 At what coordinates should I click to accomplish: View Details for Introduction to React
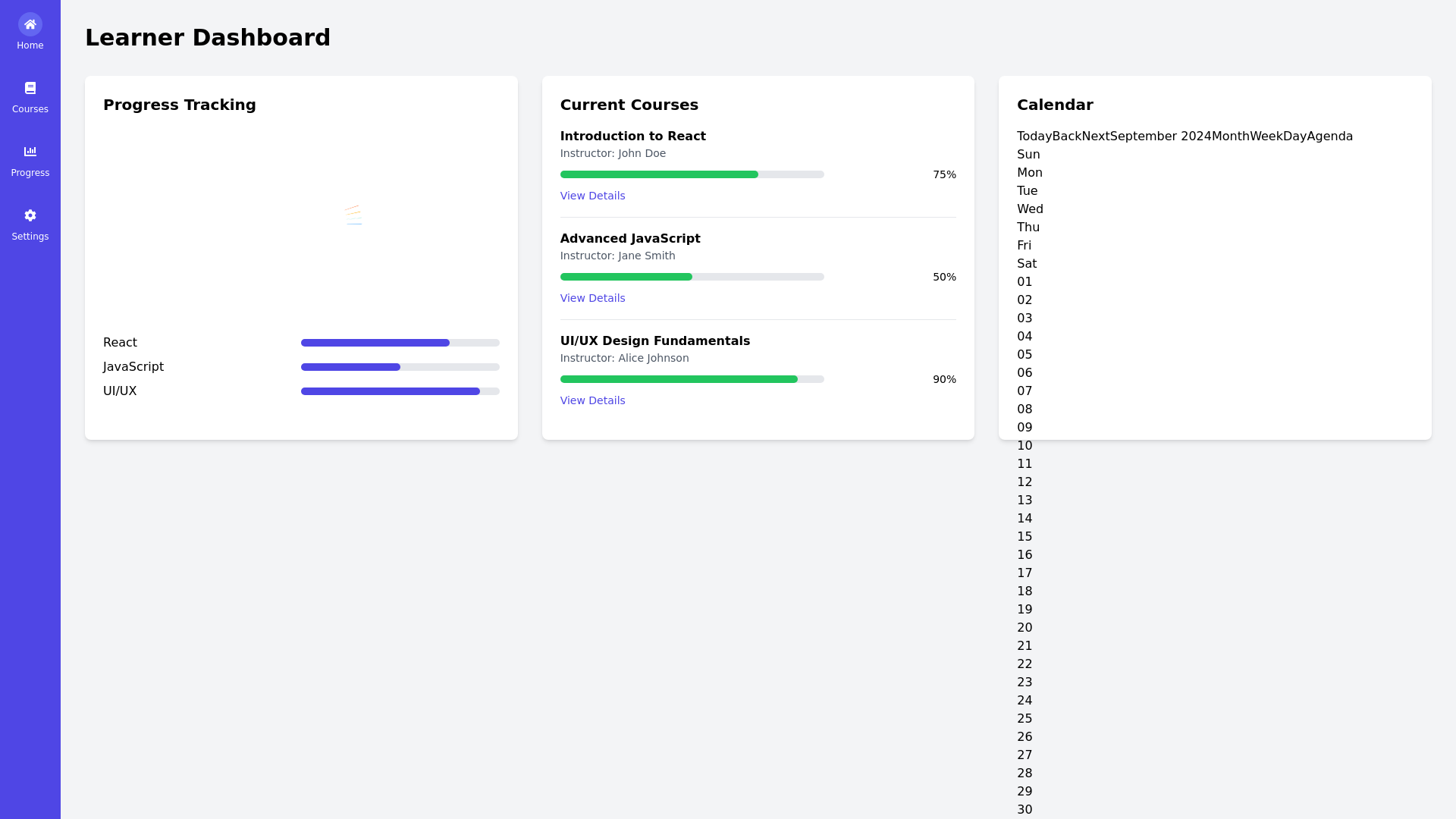click(592, 196)
